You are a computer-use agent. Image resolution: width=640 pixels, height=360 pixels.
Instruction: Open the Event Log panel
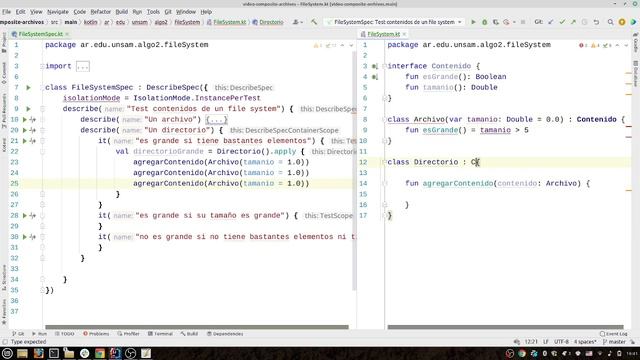click(613, 334)
